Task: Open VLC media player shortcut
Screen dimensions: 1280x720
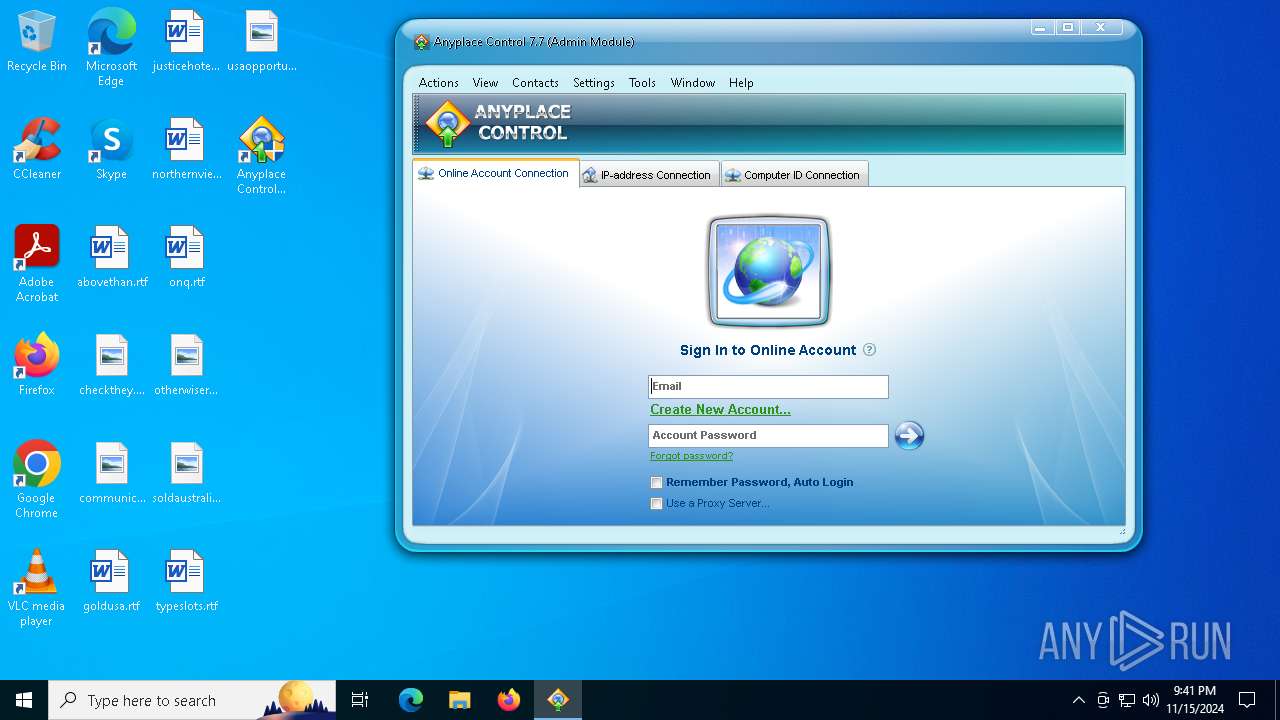Action: point(37,588)
